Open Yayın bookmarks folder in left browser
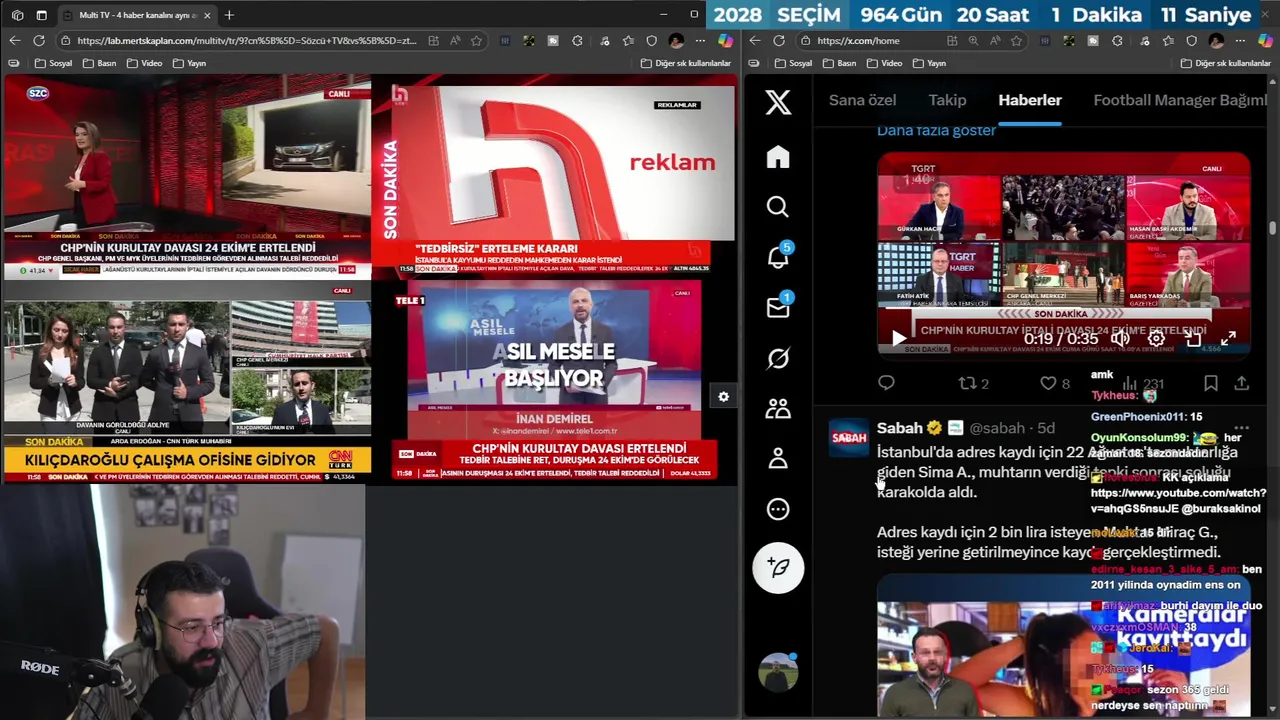This screenshot has height=720, width=1280. [190, 63]
